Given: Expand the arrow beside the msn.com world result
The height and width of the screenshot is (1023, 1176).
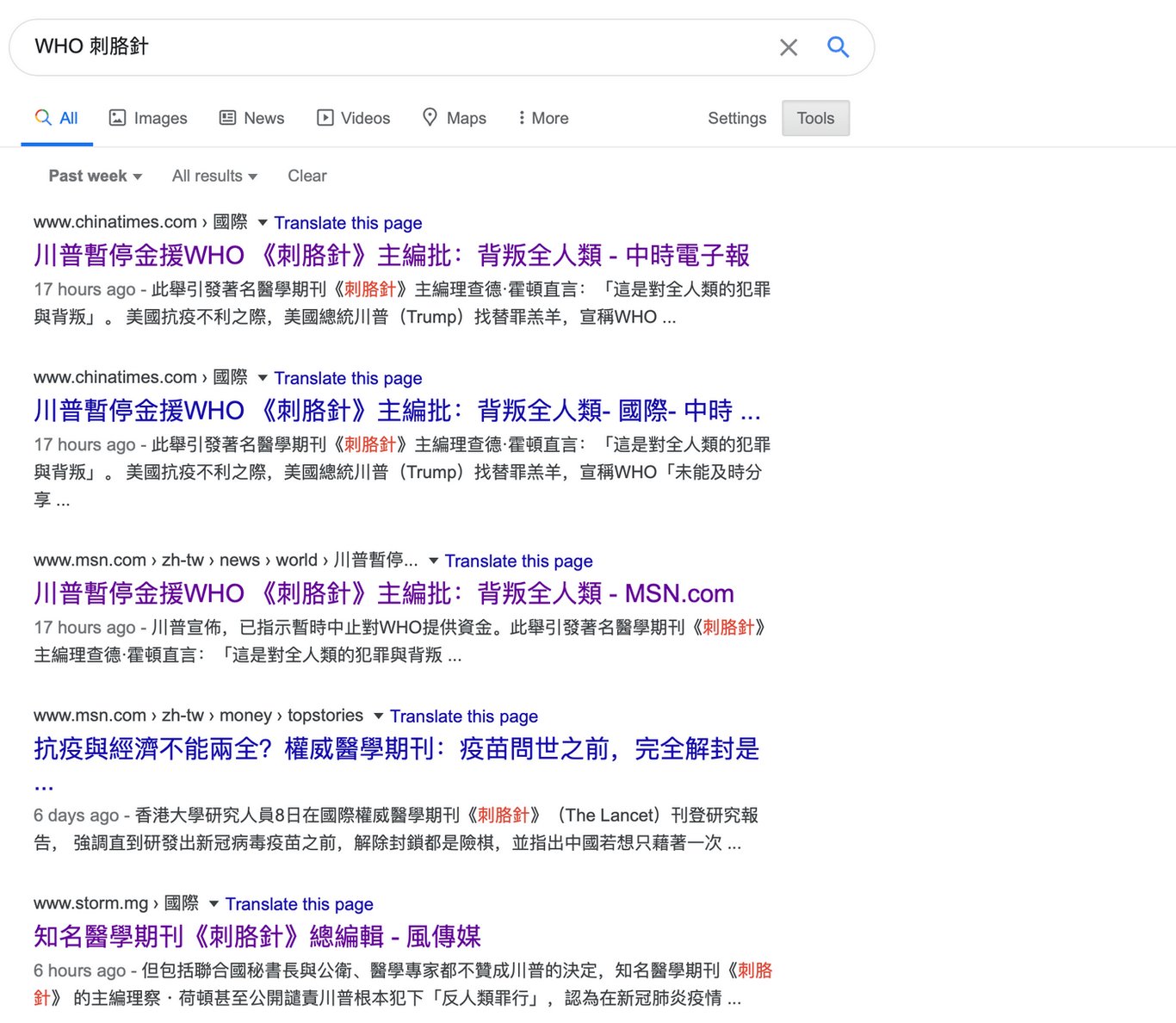Looking at the screenshot, I should click(433, 561).
